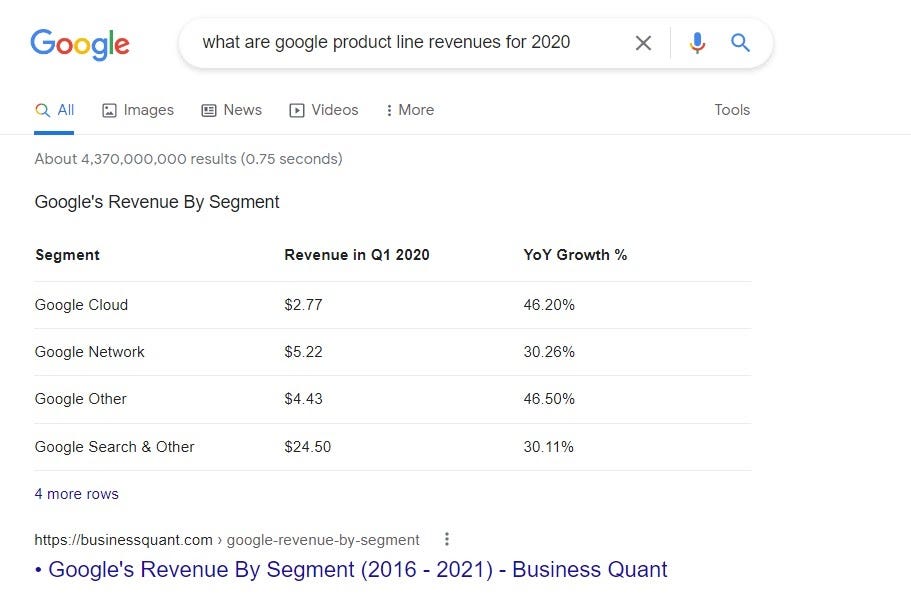Click the About 4,370,000,000 results text
Viewport: 911px width, 597px height.
[x=188, y=159]
